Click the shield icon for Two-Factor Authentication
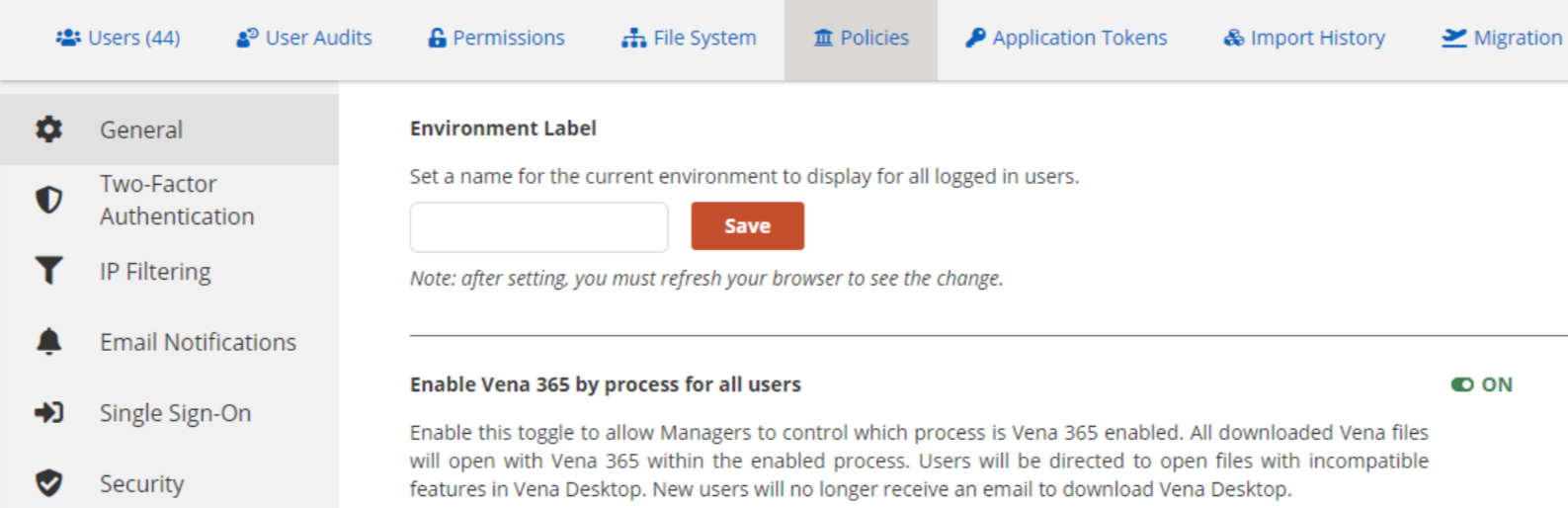The height and width of the screenshot is (508, 1568). (x=48, y=200)
